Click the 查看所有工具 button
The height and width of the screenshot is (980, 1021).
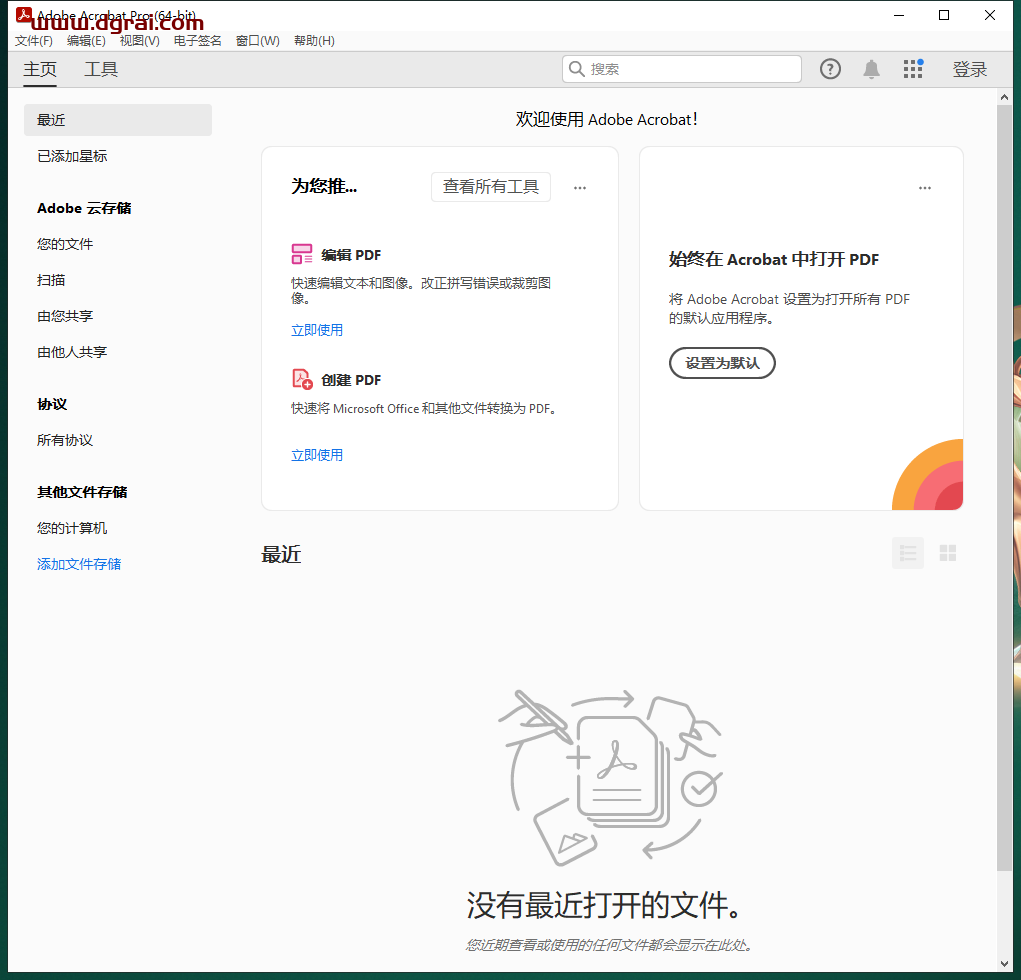coord(491,187)
